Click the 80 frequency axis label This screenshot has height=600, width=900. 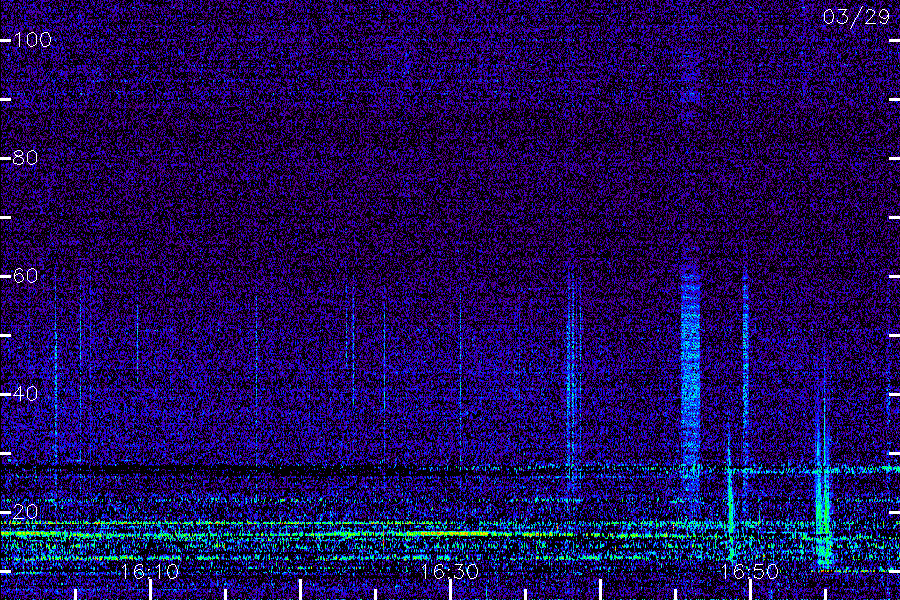[25, 157]
